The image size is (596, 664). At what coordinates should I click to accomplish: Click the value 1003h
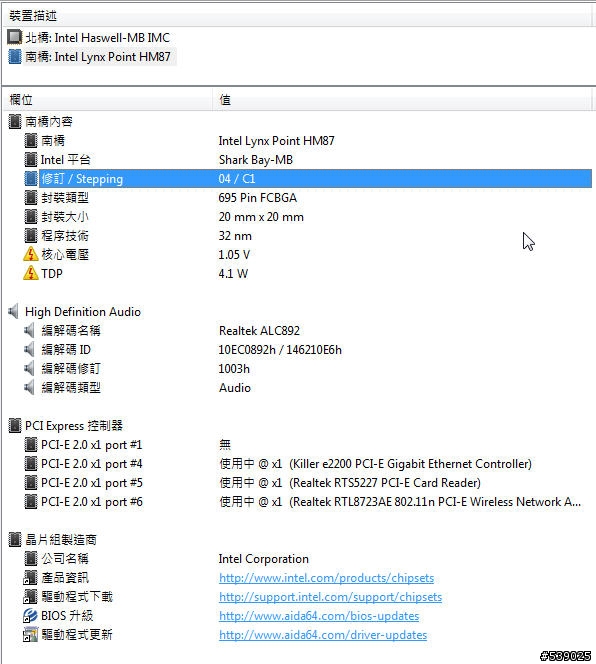click(234, 369)
